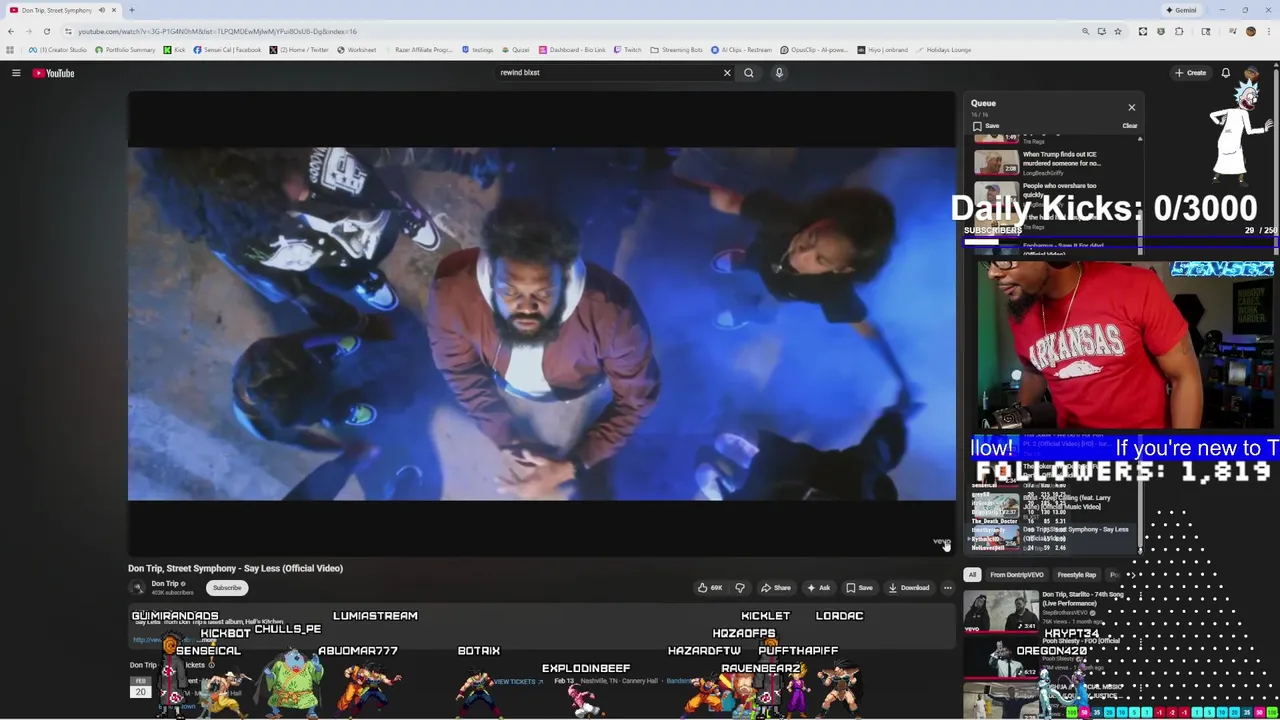Filter suggestions by 'From DontripVEVO'
Viewport: 1280px width, 720px height.
click(1017, 575)
